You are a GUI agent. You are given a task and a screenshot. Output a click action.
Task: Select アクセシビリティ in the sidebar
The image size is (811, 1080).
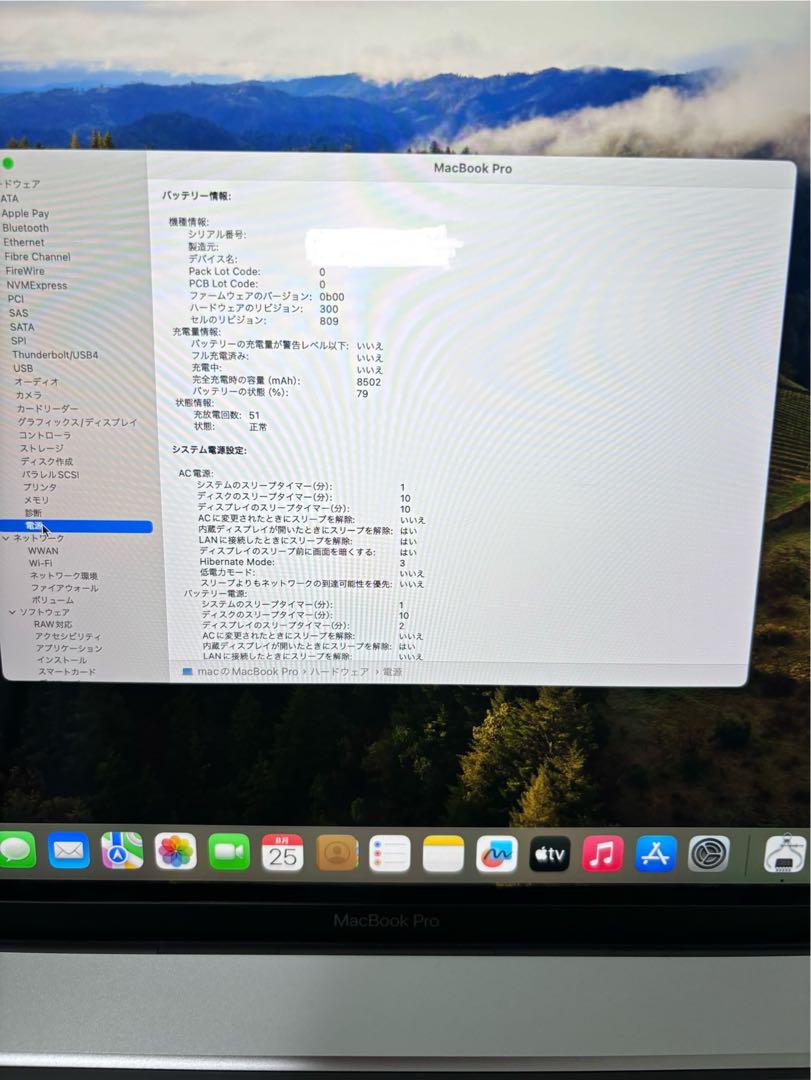(x=68, y=636)
